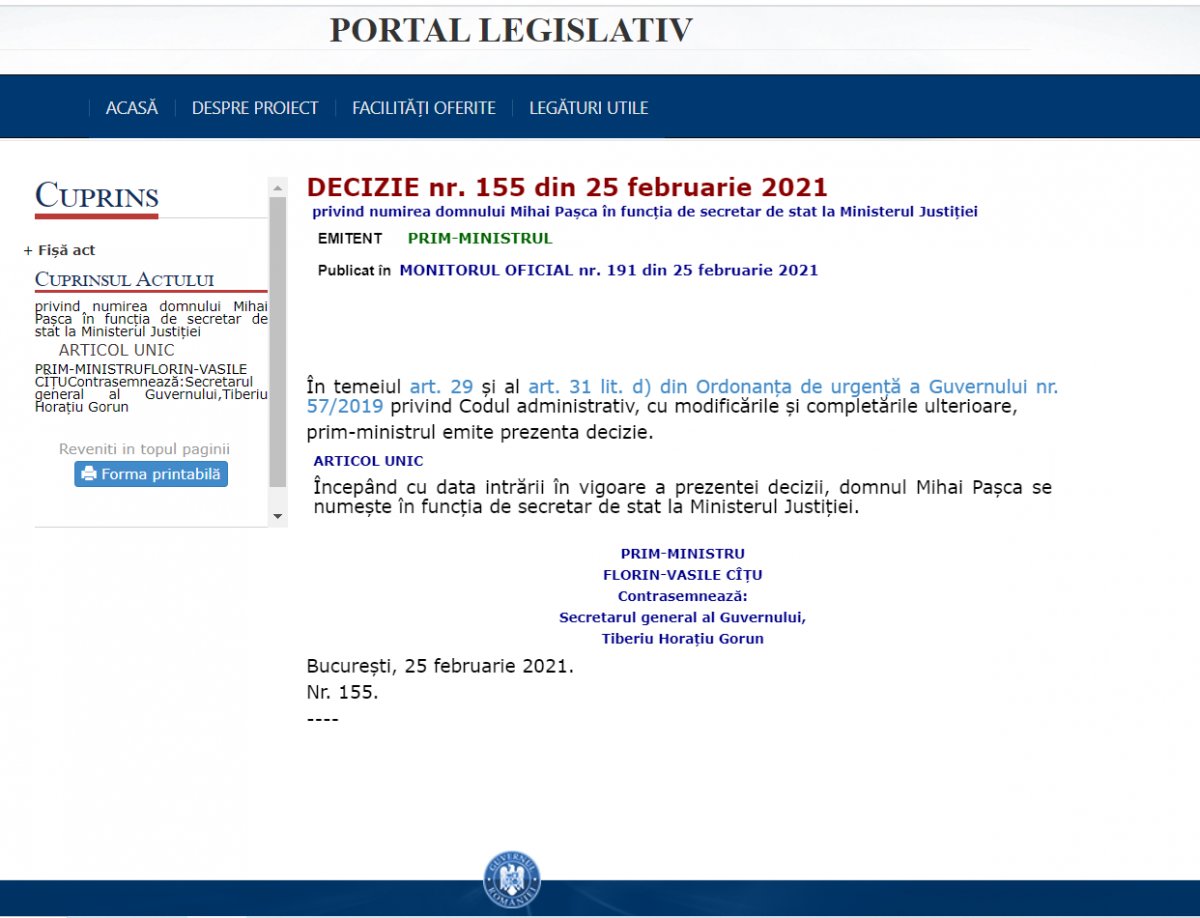Click the 'Nr. 155.' line
The width and height of the screenshot is (1200, 918).
343,691
